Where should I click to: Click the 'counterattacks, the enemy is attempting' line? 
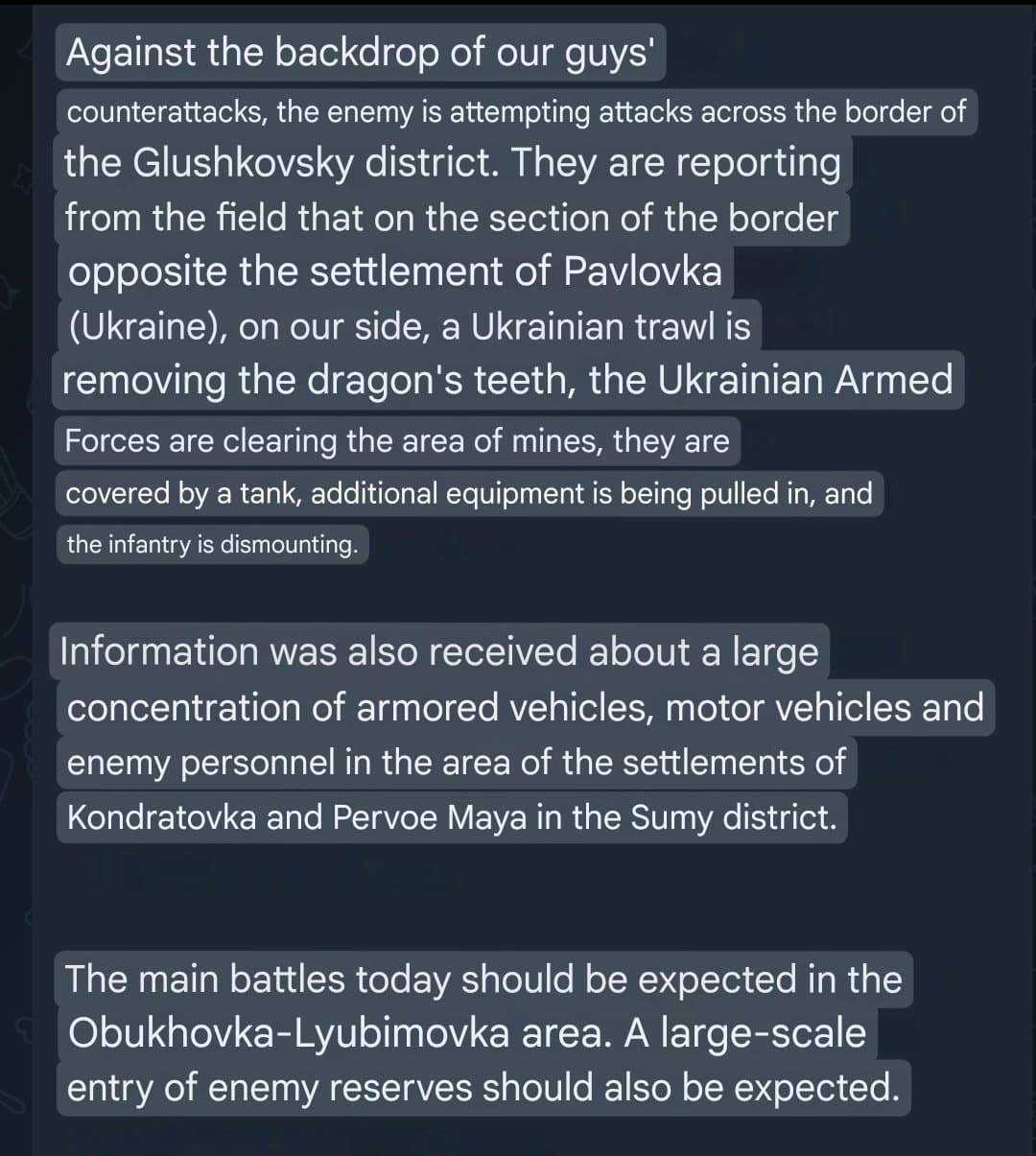[x=516, y=112]
